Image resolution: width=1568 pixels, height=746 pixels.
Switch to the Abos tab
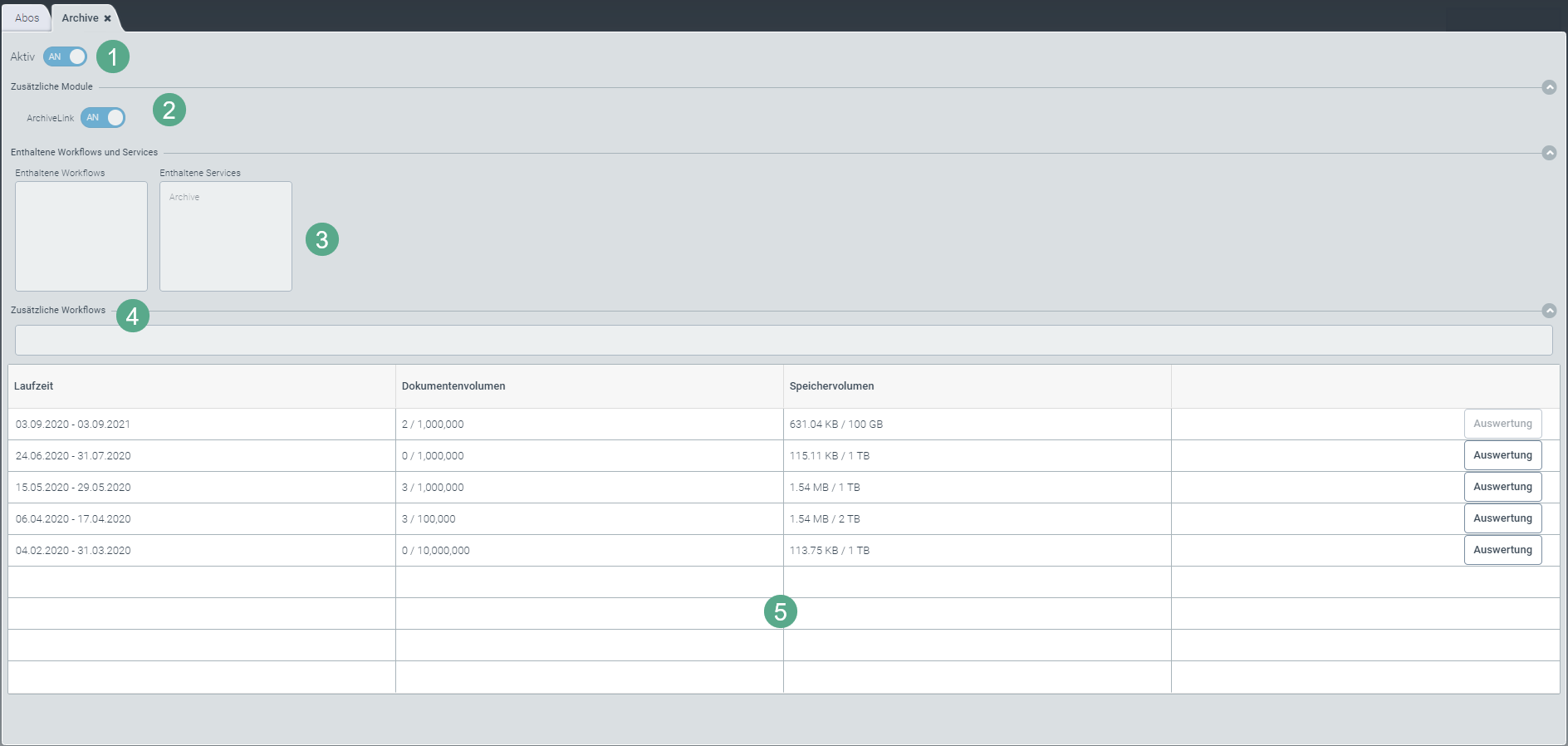point(27,18)
